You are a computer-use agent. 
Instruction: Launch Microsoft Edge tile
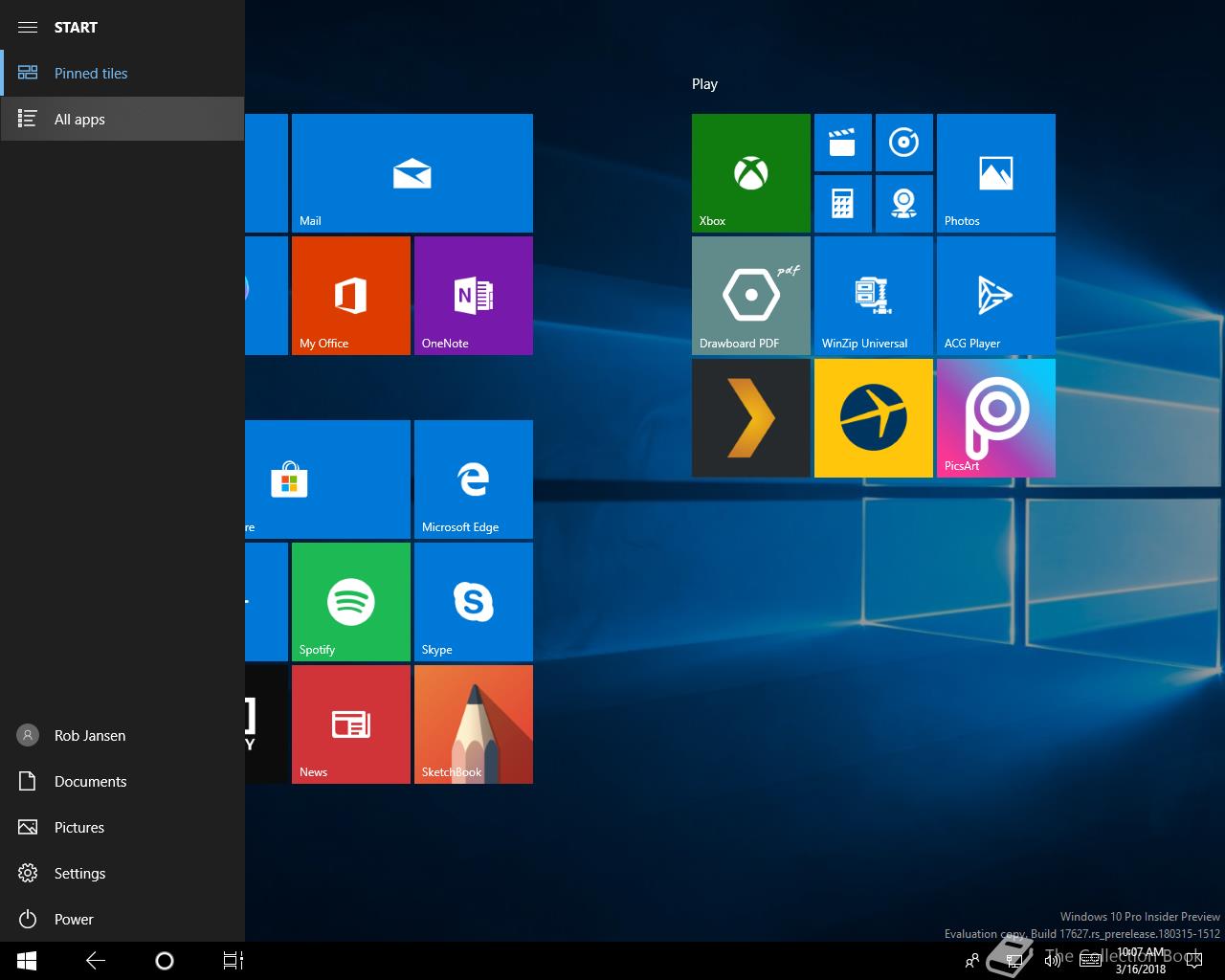[473, 479]
